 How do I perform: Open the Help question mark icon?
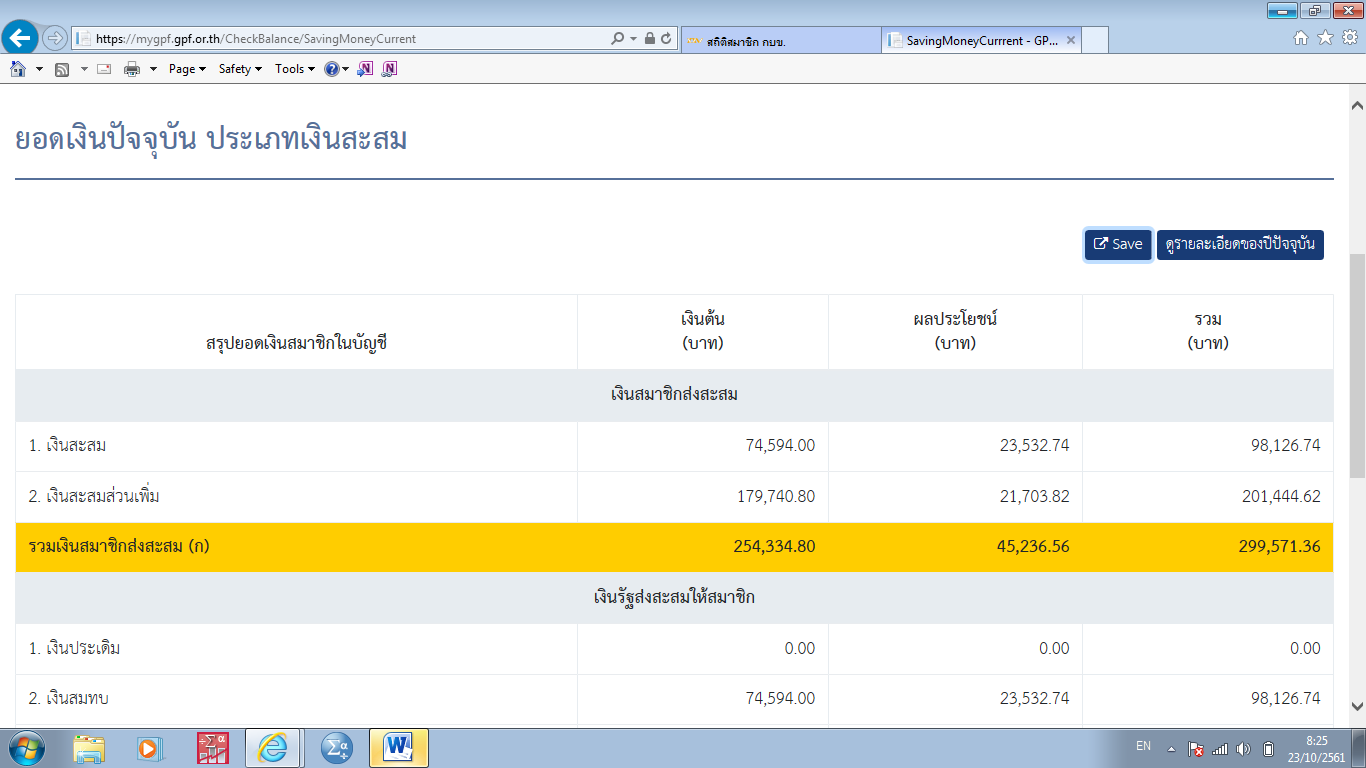pyautogui.click(x=332, y=69)
